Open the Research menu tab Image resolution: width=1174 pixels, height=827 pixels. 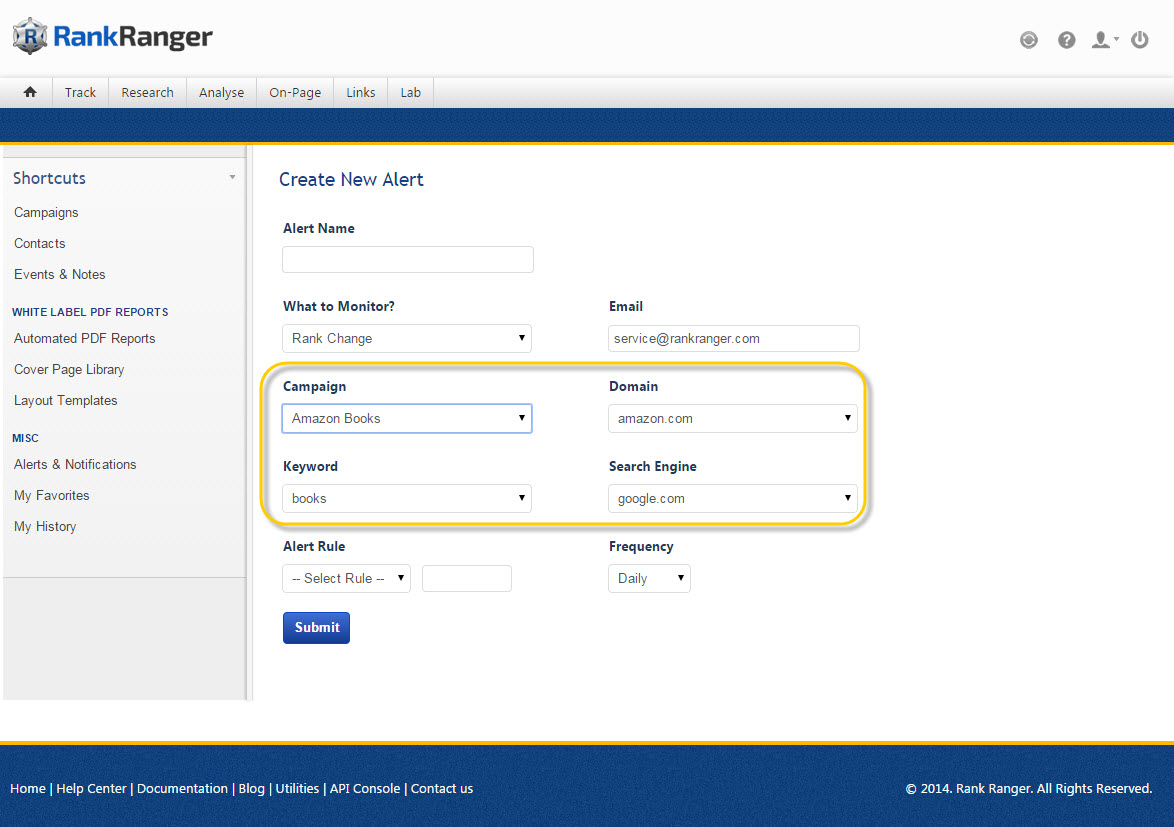click(x=147, y=92)
